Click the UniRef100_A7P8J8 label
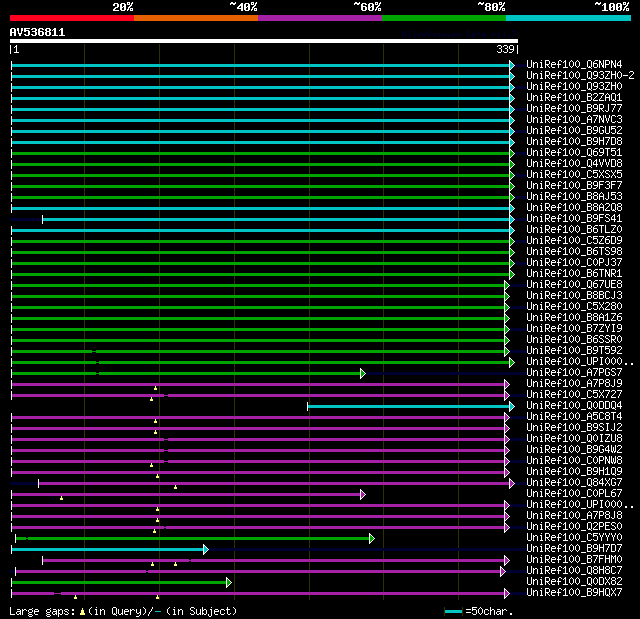The width and height of the screenshot is (640, 619). (x=574, y=516)
